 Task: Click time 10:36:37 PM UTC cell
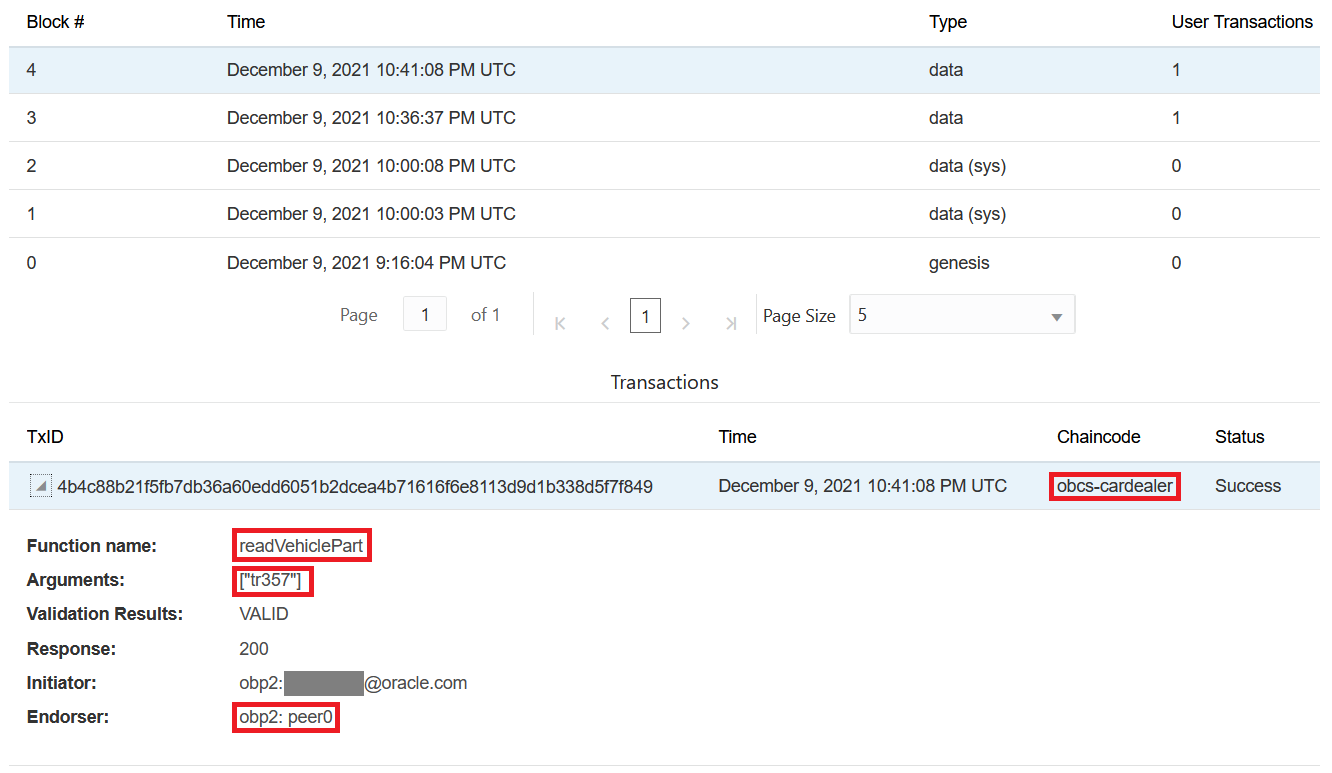371,118
